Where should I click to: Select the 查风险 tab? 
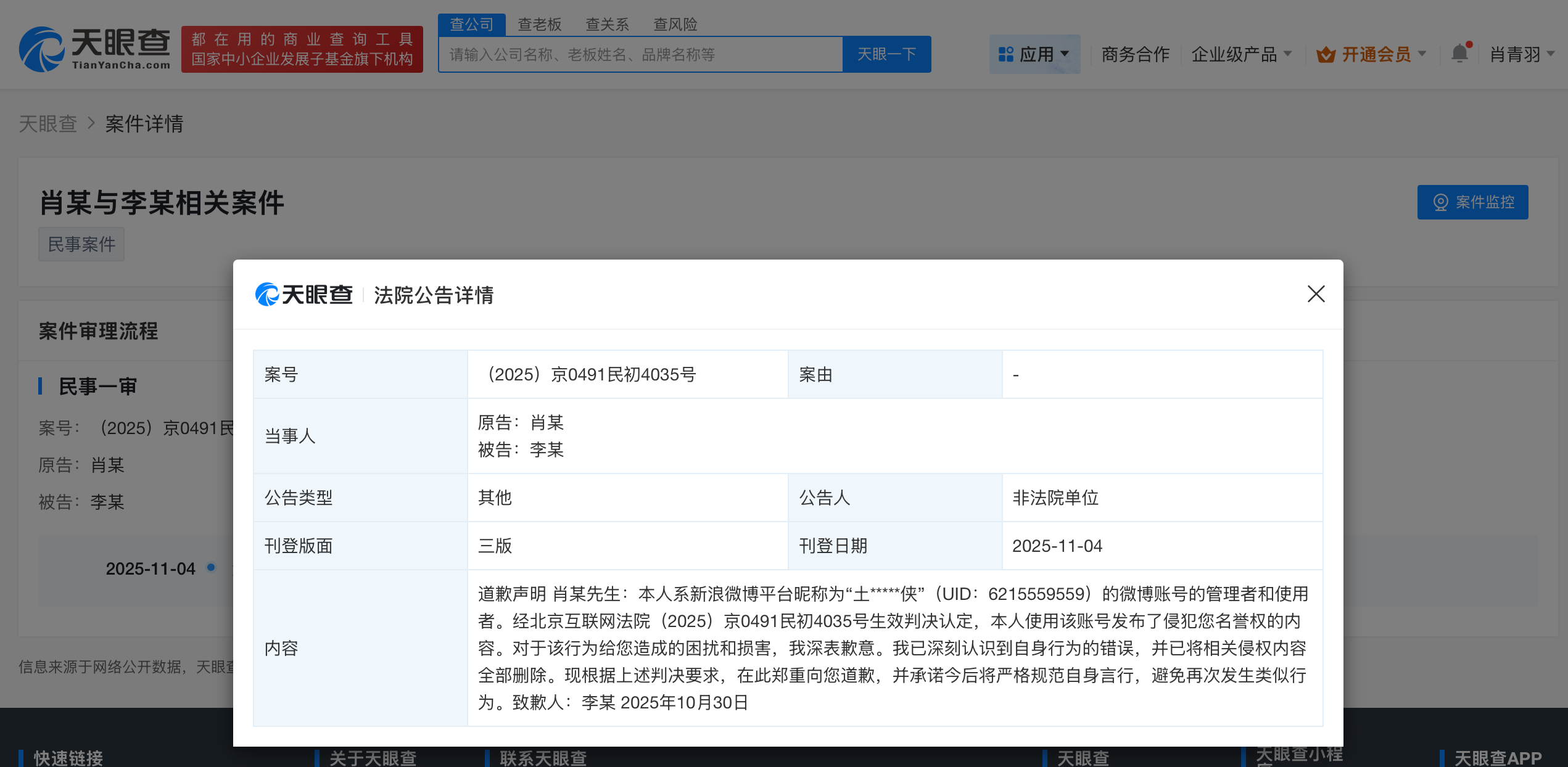click(675, 24)
